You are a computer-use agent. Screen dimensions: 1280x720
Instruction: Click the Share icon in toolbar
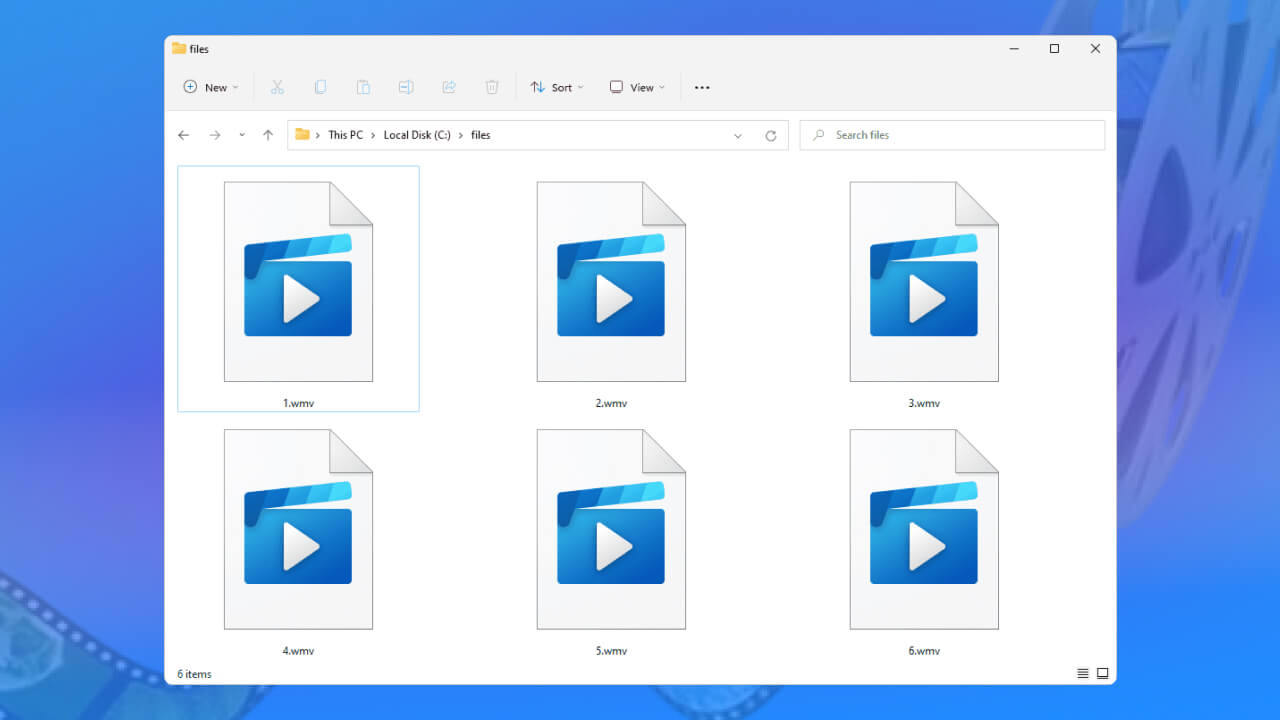[449, 87]
